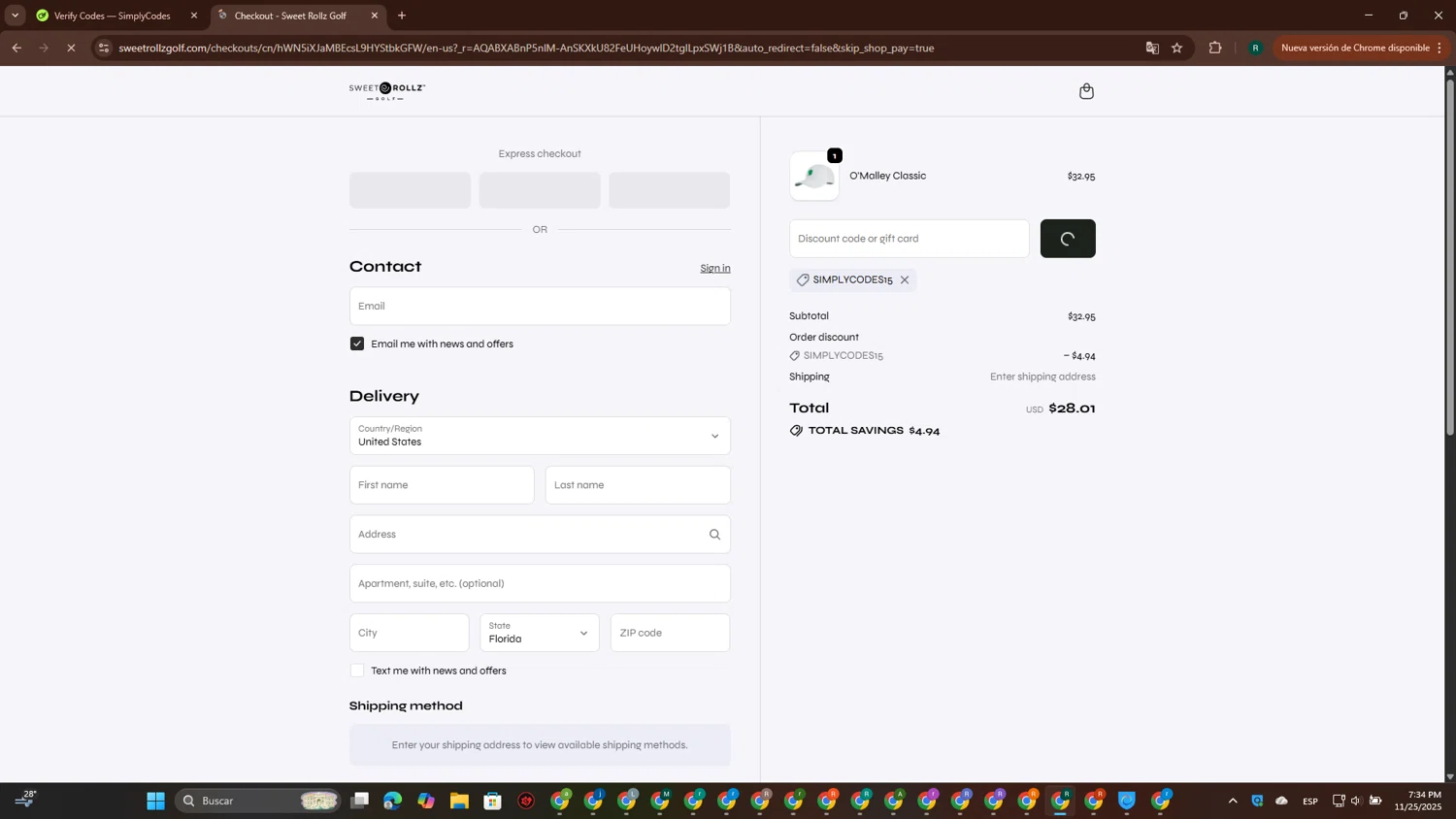Click the O'Malley Classic product name
This screenshot has height=819, width=1456.
coord(887,176)
